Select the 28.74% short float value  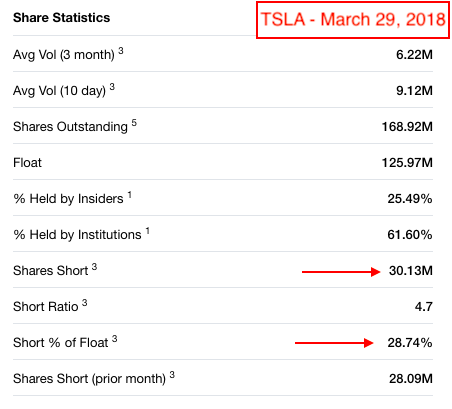click(x=410, y=343)
